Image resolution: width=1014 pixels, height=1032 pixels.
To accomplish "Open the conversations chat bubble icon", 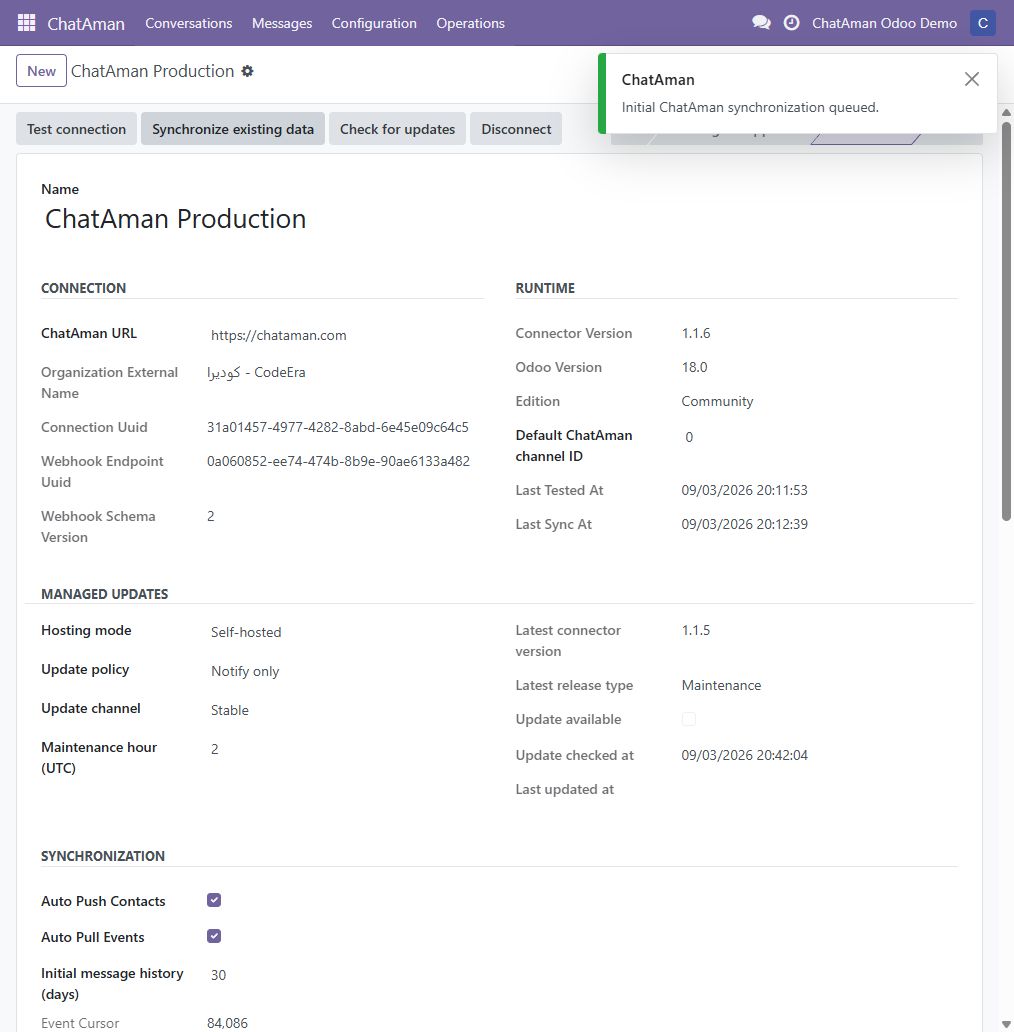I will point(761,23).
